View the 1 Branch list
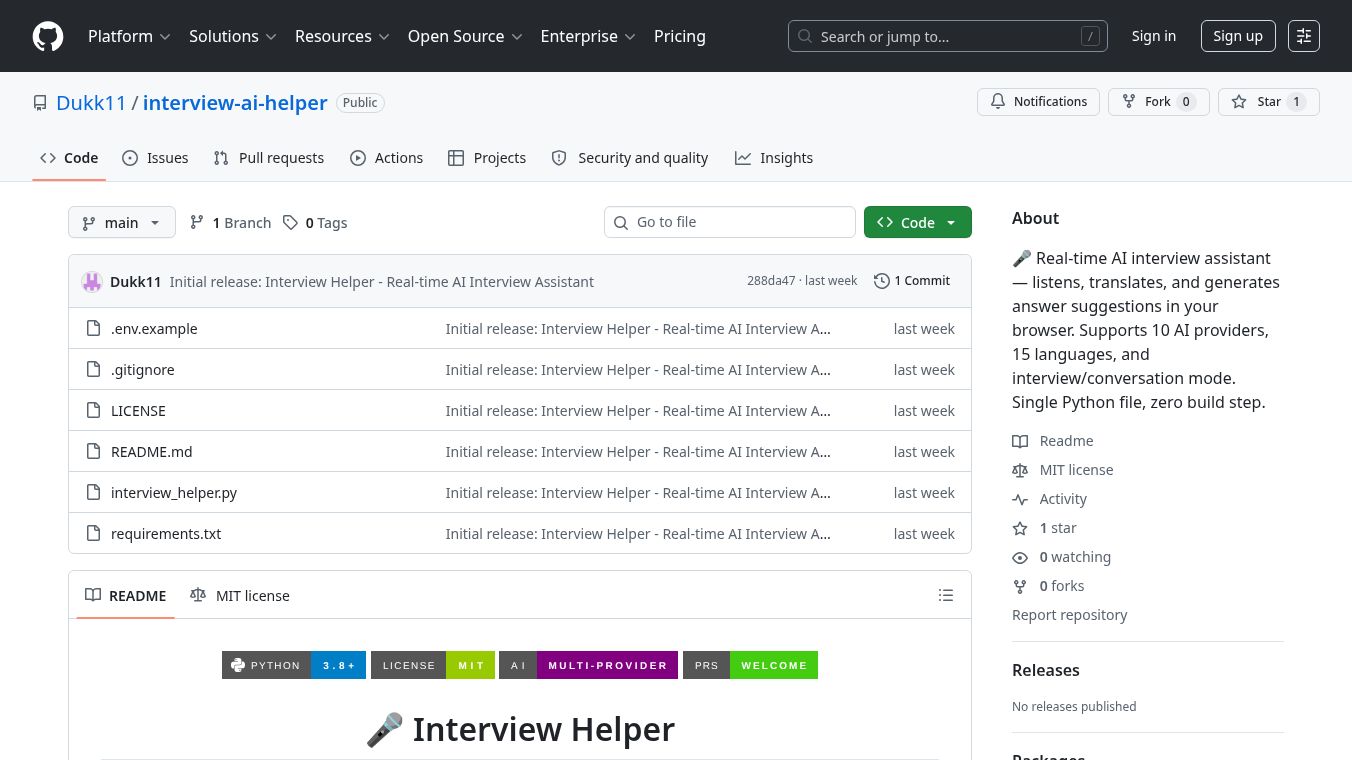 (230, 222)
